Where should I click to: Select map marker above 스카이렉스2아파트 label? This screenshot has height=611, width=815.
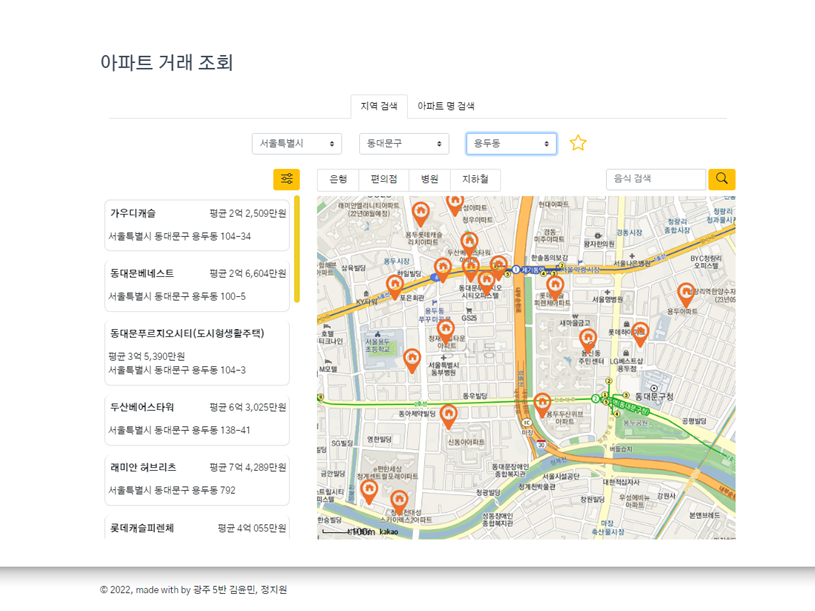(x=399, y=502)
